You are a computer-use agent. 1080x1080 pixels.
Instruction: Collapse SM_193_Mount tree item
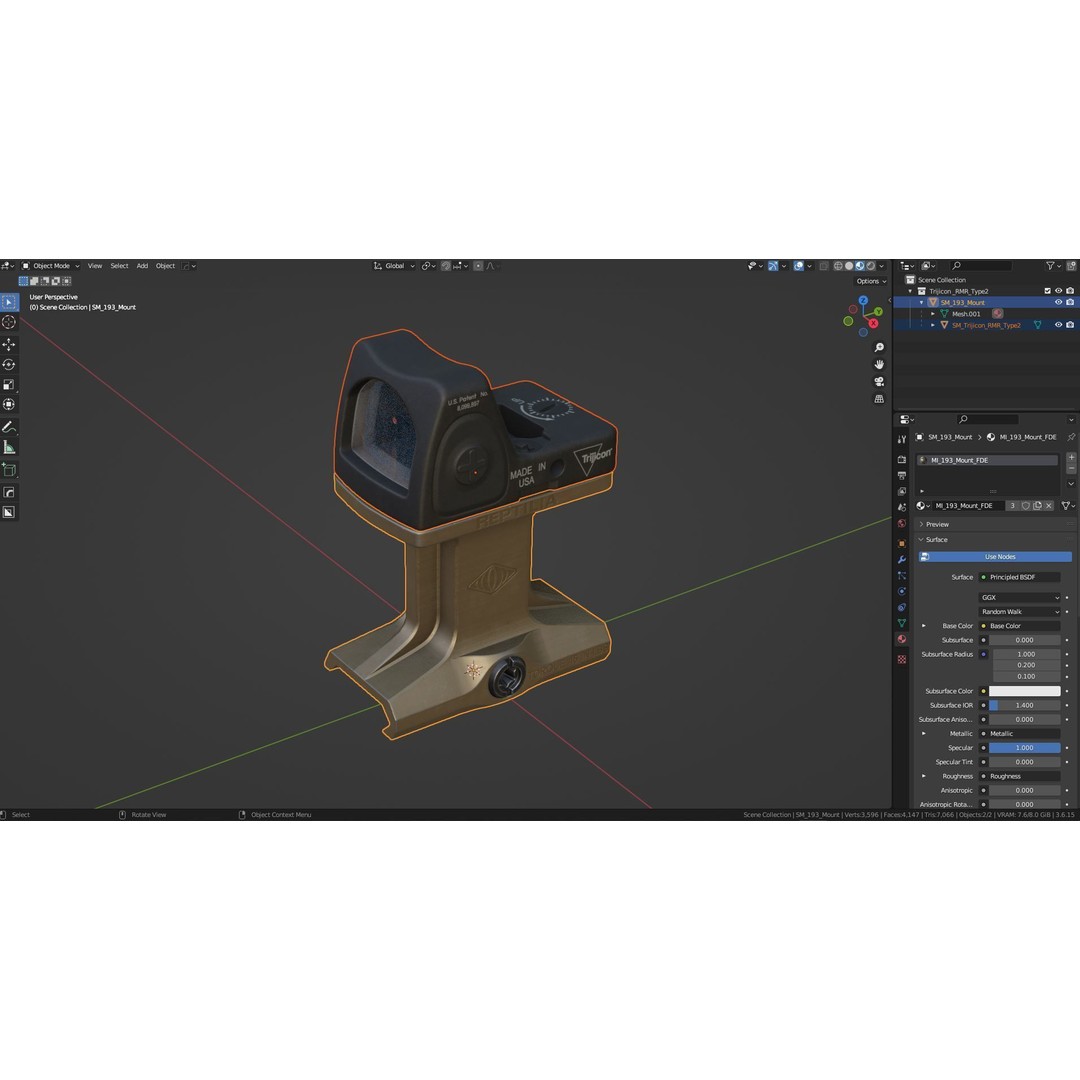click(x=922, y=302)
